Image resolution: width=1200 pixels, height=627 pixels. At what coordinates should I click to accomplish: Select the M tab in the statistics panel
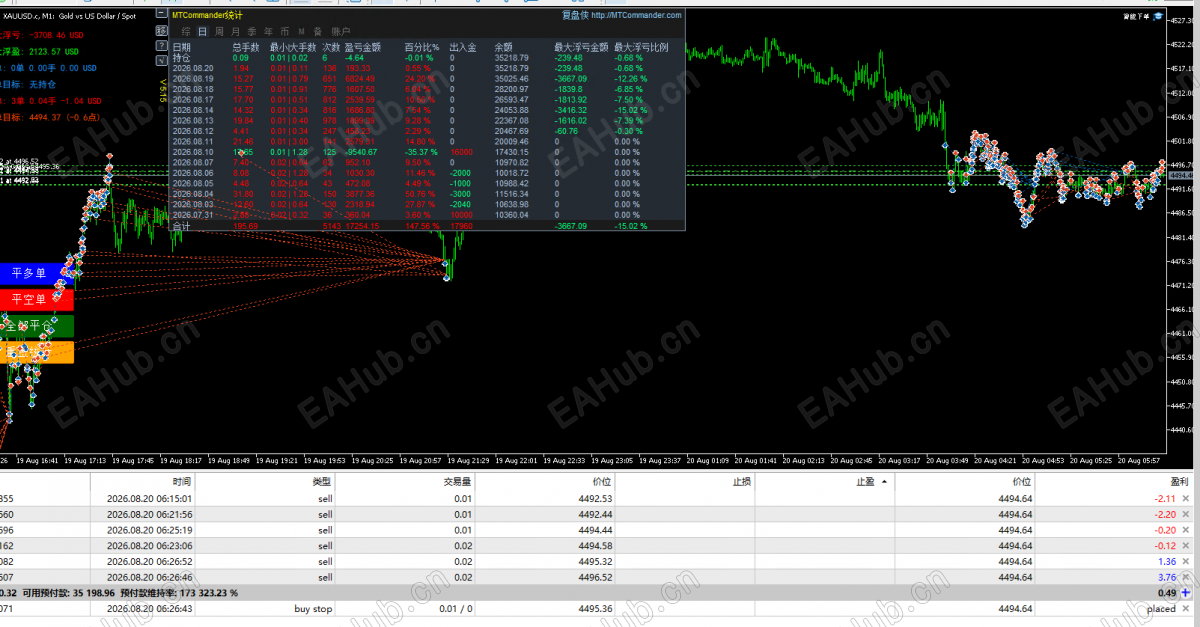pyautogui.click(x=300, y=32)
